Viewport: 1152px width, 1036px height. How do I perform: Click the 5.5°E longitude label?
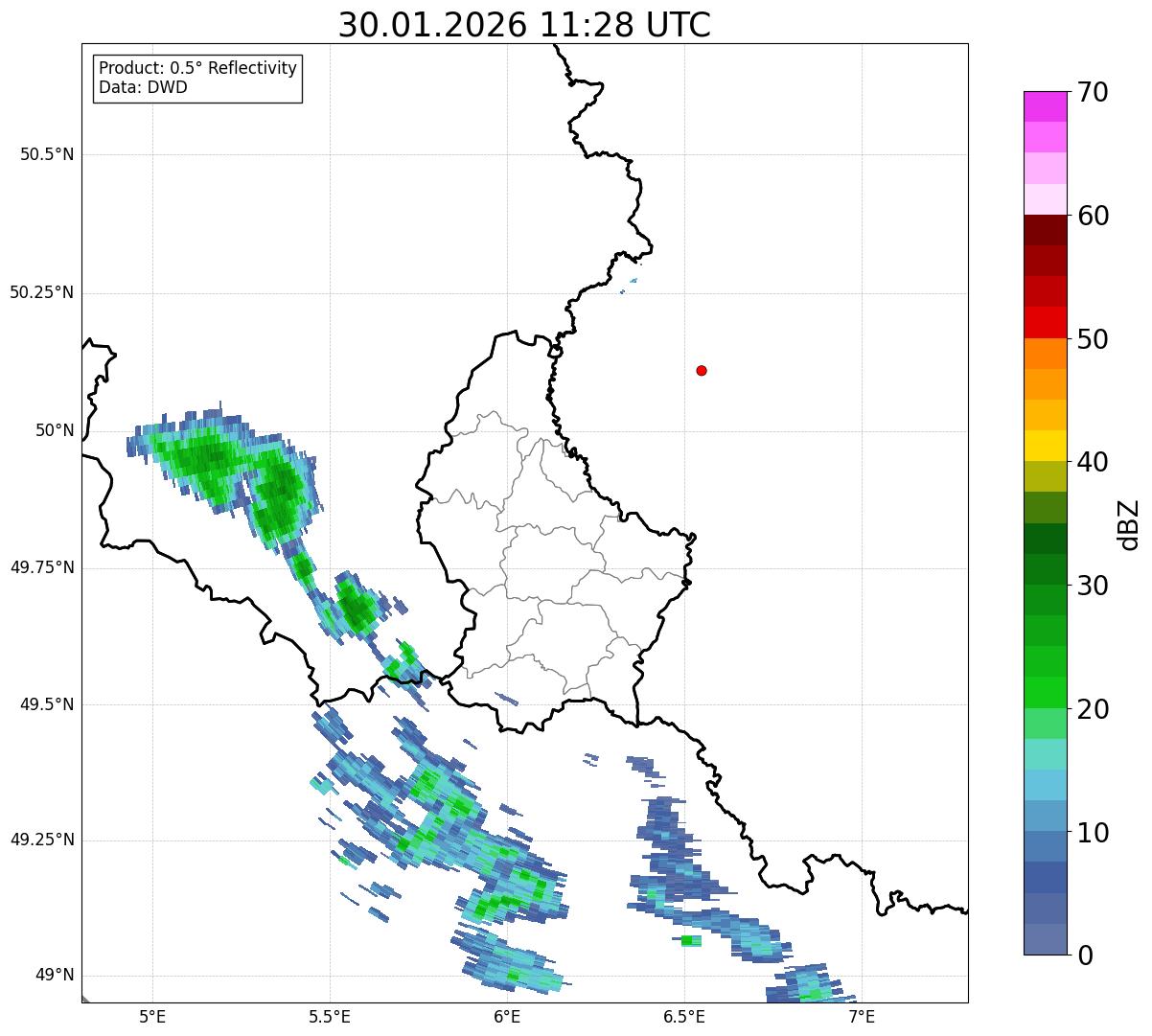click(x=330, y=1016)
